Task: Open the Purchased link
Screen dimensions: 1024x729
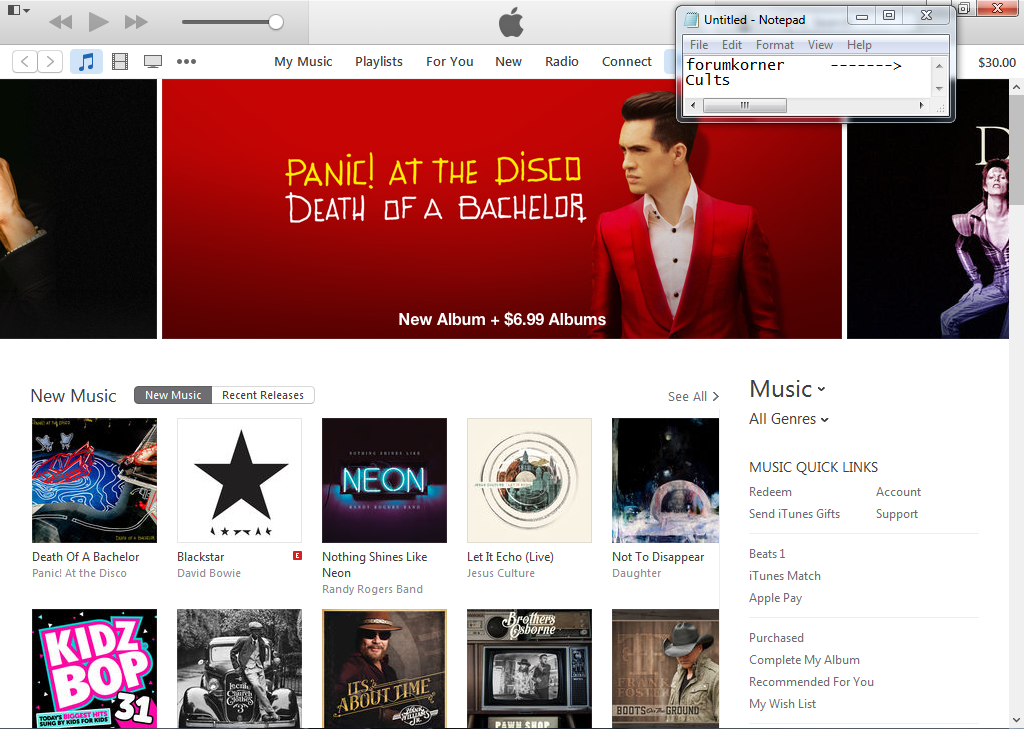Action: (x=776, y=638)
